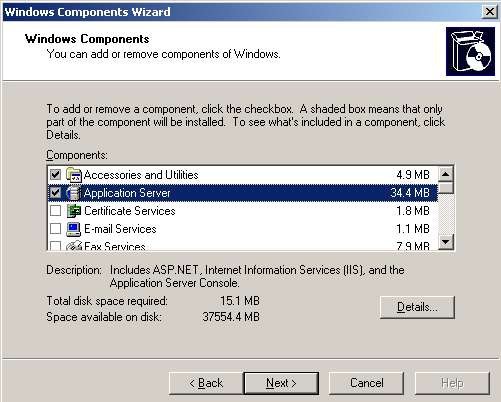The height and width of the screenshot is (402, 501).
Task: Click the 37554.4 MB space available value
Action: [x=231, y=317]
